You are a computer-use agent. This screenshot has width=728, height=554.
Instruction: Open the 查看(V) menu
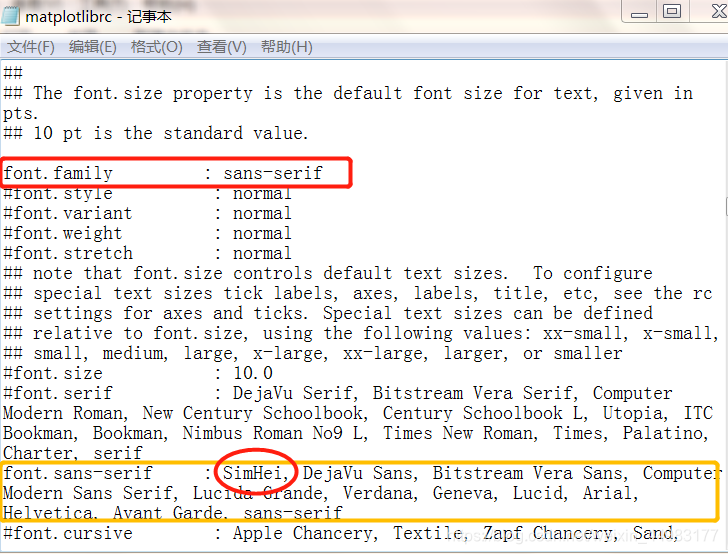coord(221,47)
